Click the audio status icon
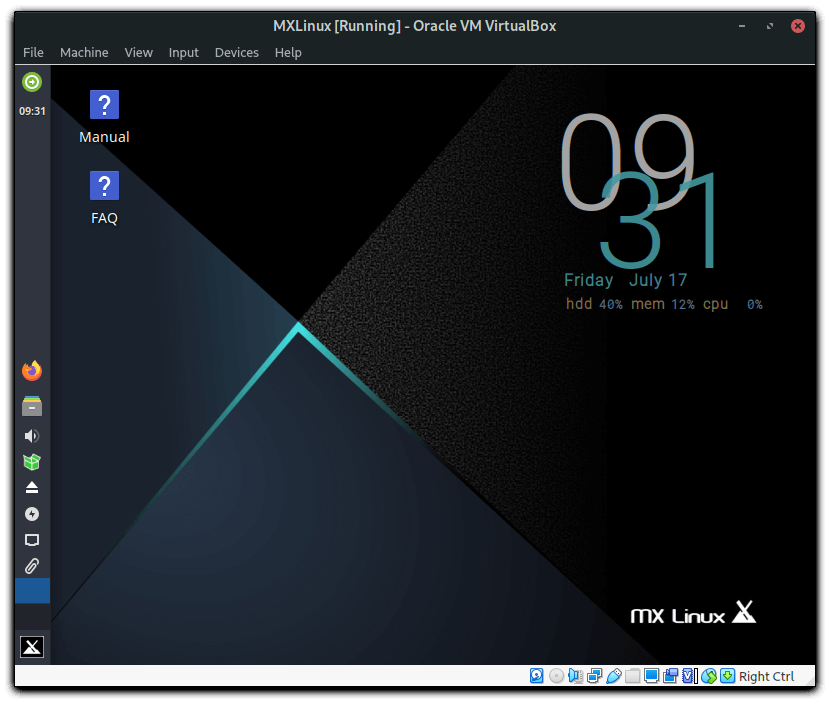Screen dimensions: 830x704 coord(575,676)
